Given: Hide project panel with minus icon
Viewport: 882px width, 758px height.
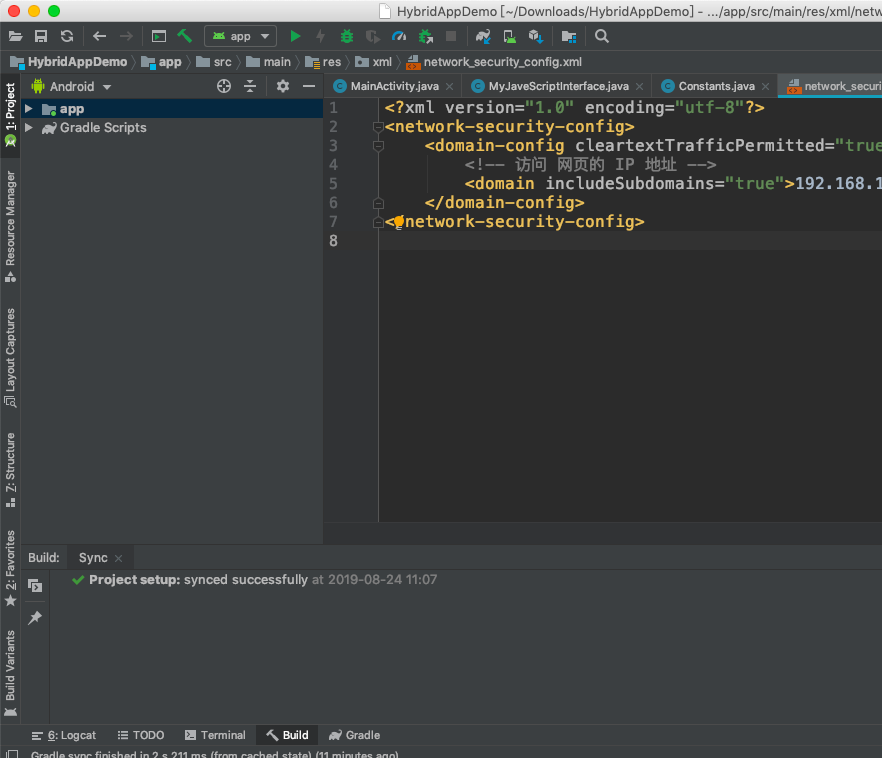Looking at the screenshot, I should point(309,86).
